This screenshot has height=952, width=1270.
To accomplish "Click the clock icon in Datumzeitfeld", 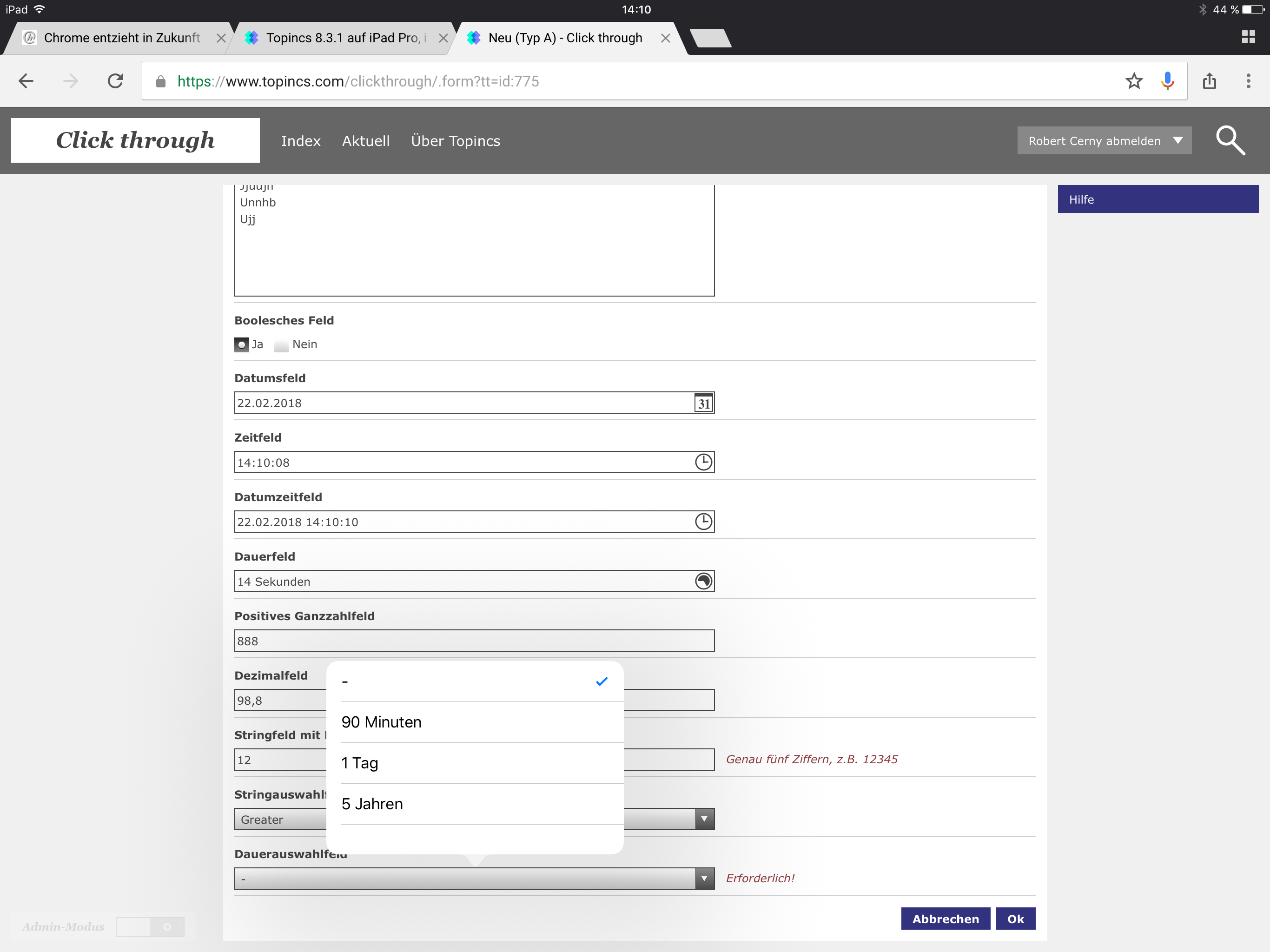I will point(703,522).
